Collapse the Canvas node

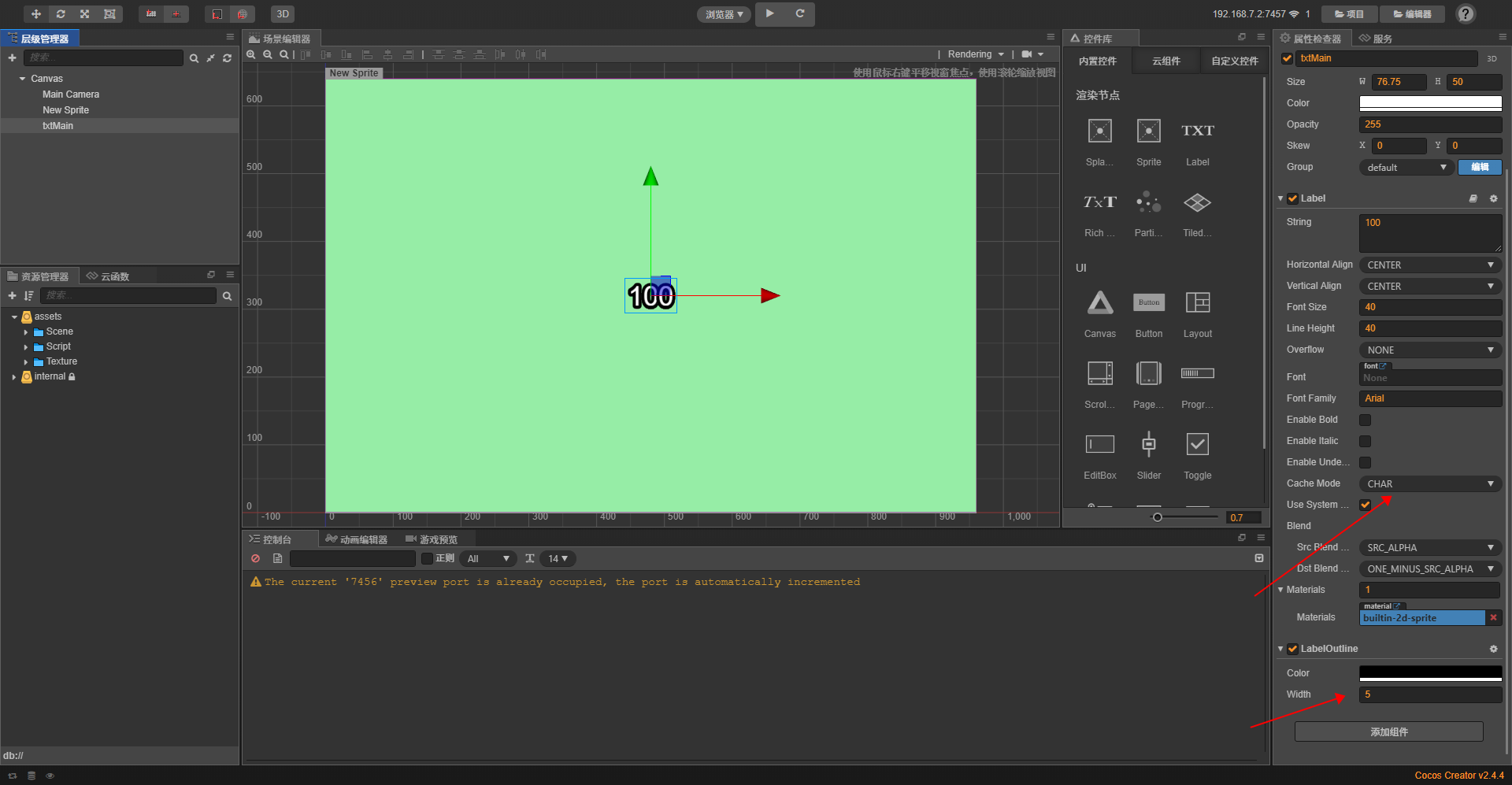pyautogui.click(x=22, y=79)
